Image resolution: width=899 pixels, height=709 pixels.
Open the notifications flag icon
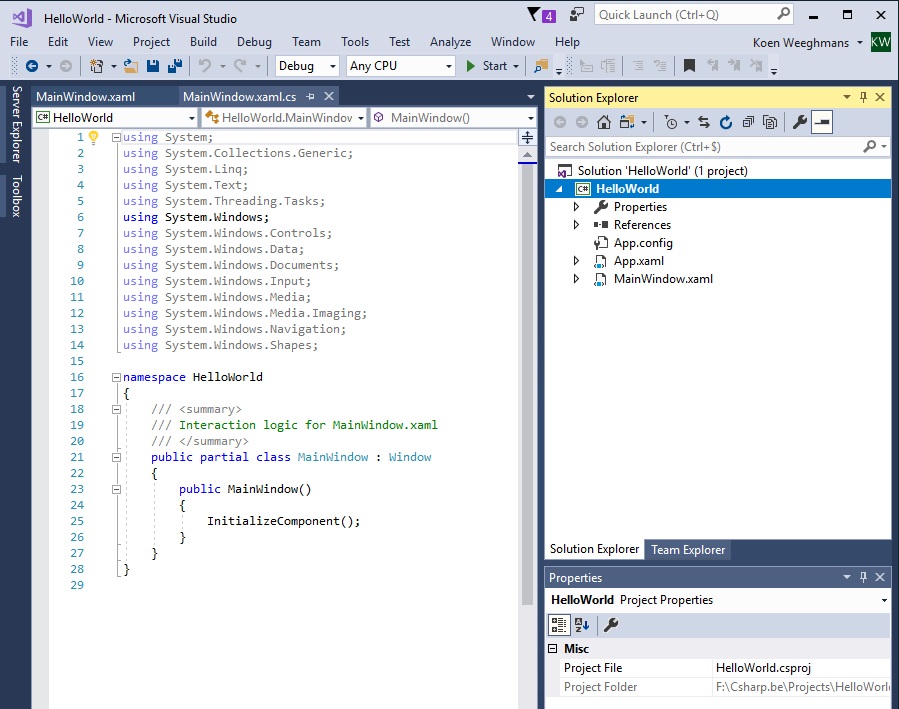click(533, 14)
